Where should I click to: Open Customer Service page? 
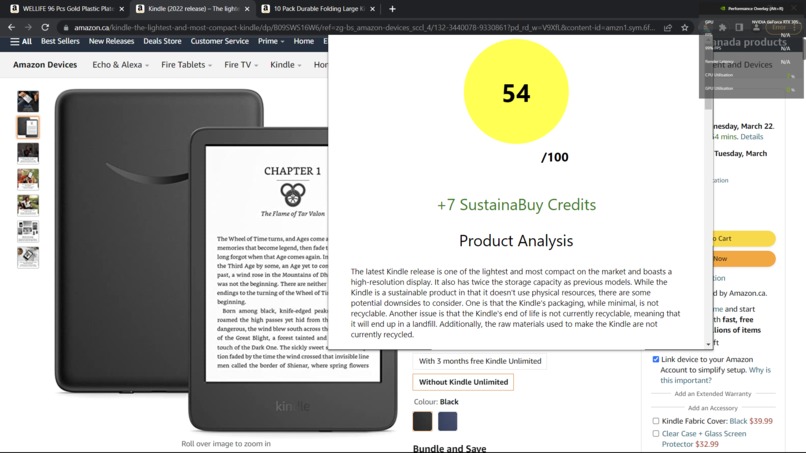click(219, 41)
